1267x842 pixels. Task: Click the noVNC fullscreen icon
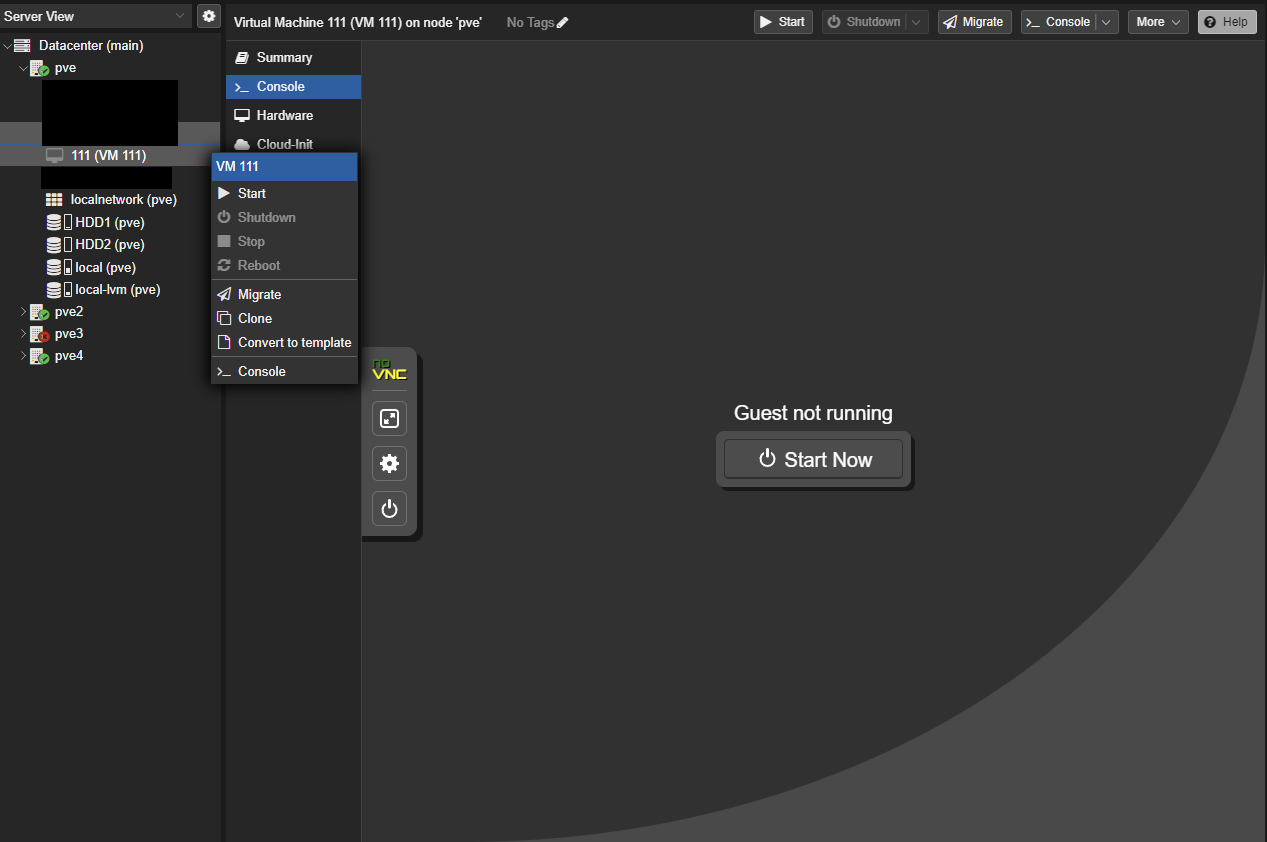[x=389, y=418]
